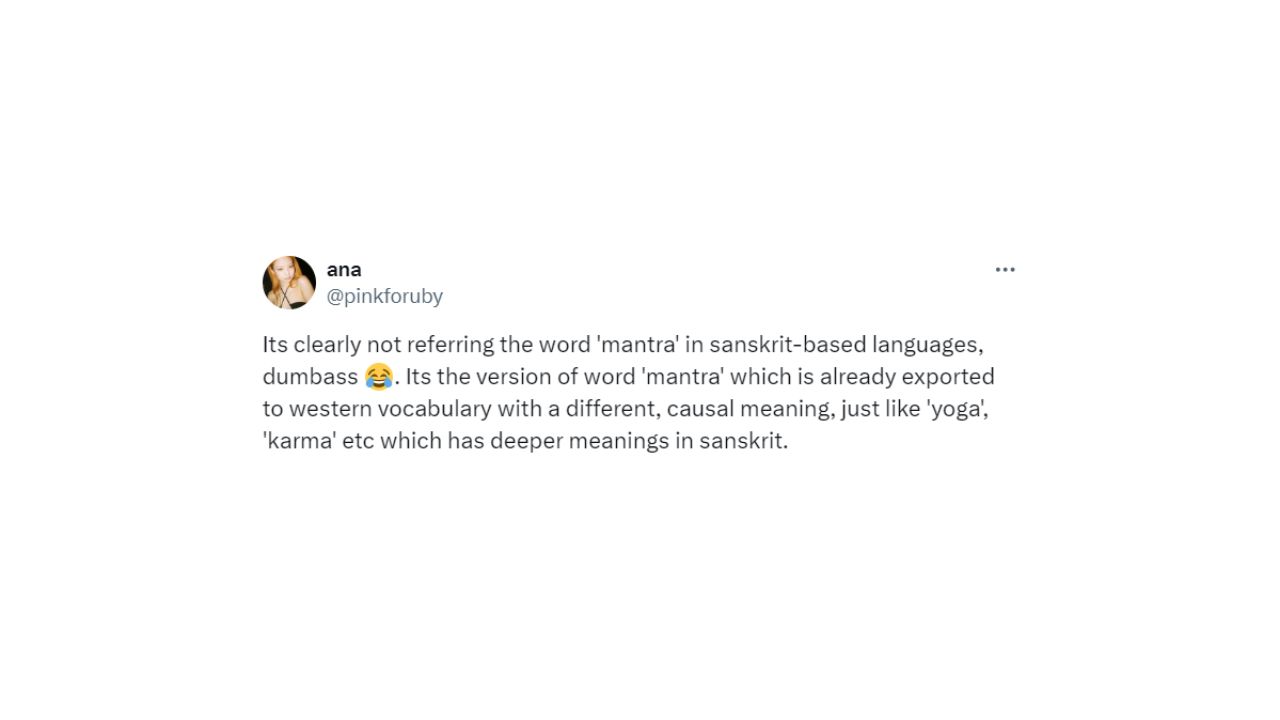Open ana's profile via the display name
This screenshot has height=720, width=1280.
tap(345, 269)
